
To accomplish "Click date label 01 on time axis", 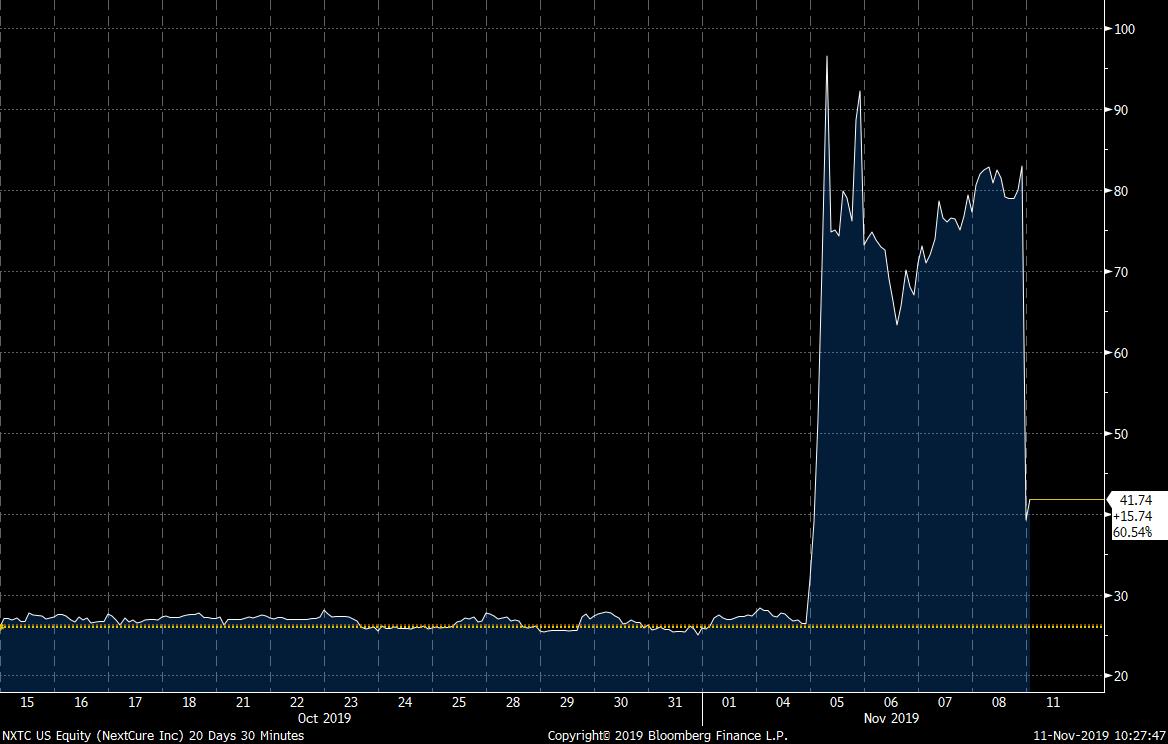I will tap(729, 702).
